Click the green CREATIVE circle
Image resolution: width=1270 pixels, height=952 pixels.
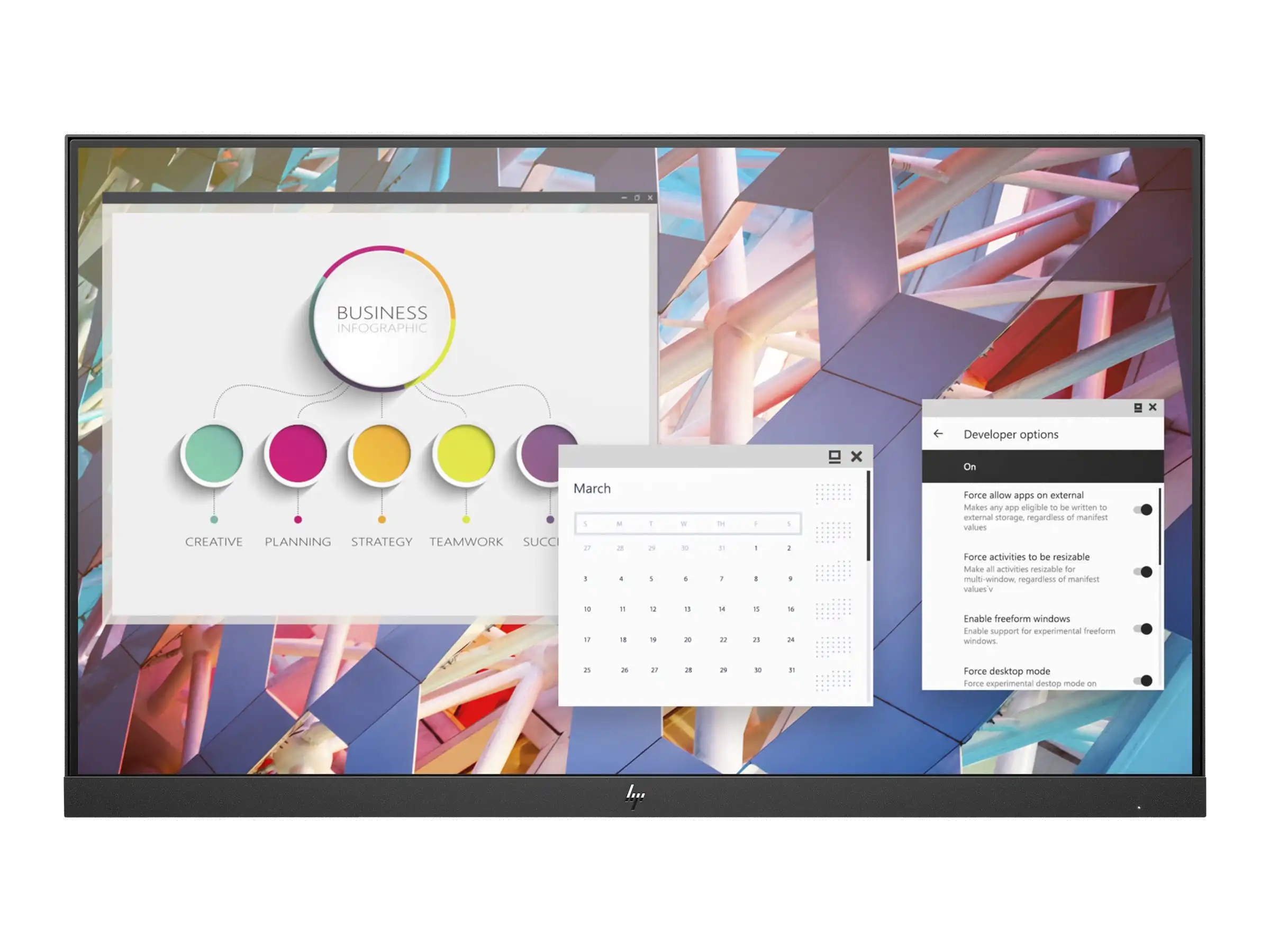[214, 454]
